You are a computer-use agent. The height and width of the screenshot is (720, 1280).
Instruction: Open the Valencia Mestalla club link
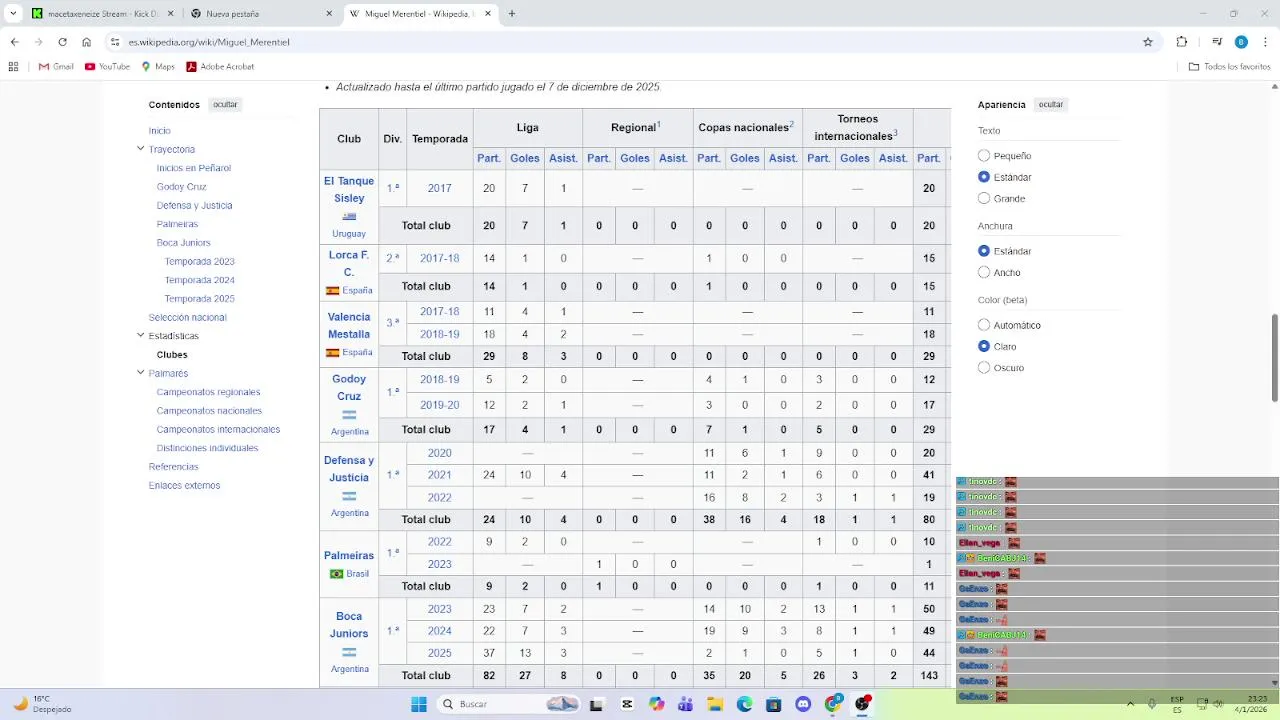click(x=349, y=326)
